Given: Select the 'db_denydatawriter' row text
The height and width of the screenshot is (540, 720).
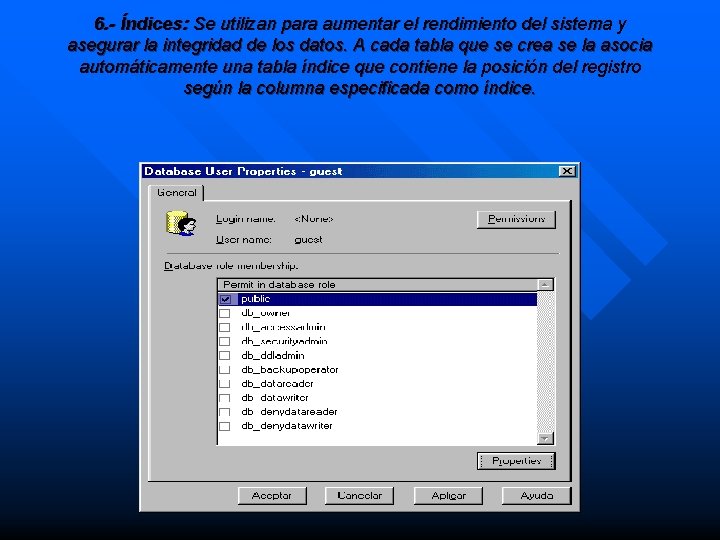Looking at the screenshot, I should click(287, 426).
